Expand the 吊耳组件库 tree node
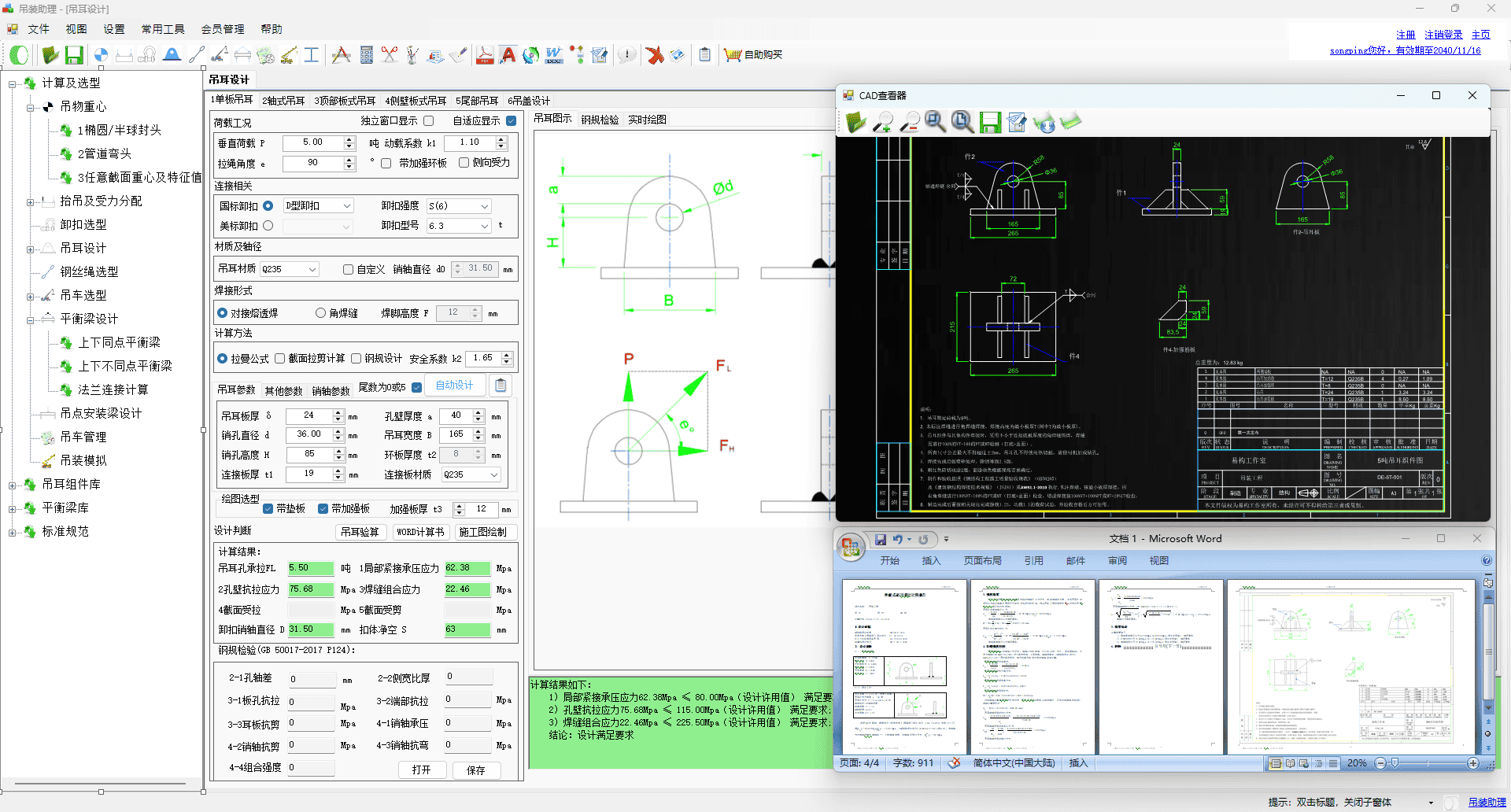Viewport: 1511px width, 812px height. 12,485
